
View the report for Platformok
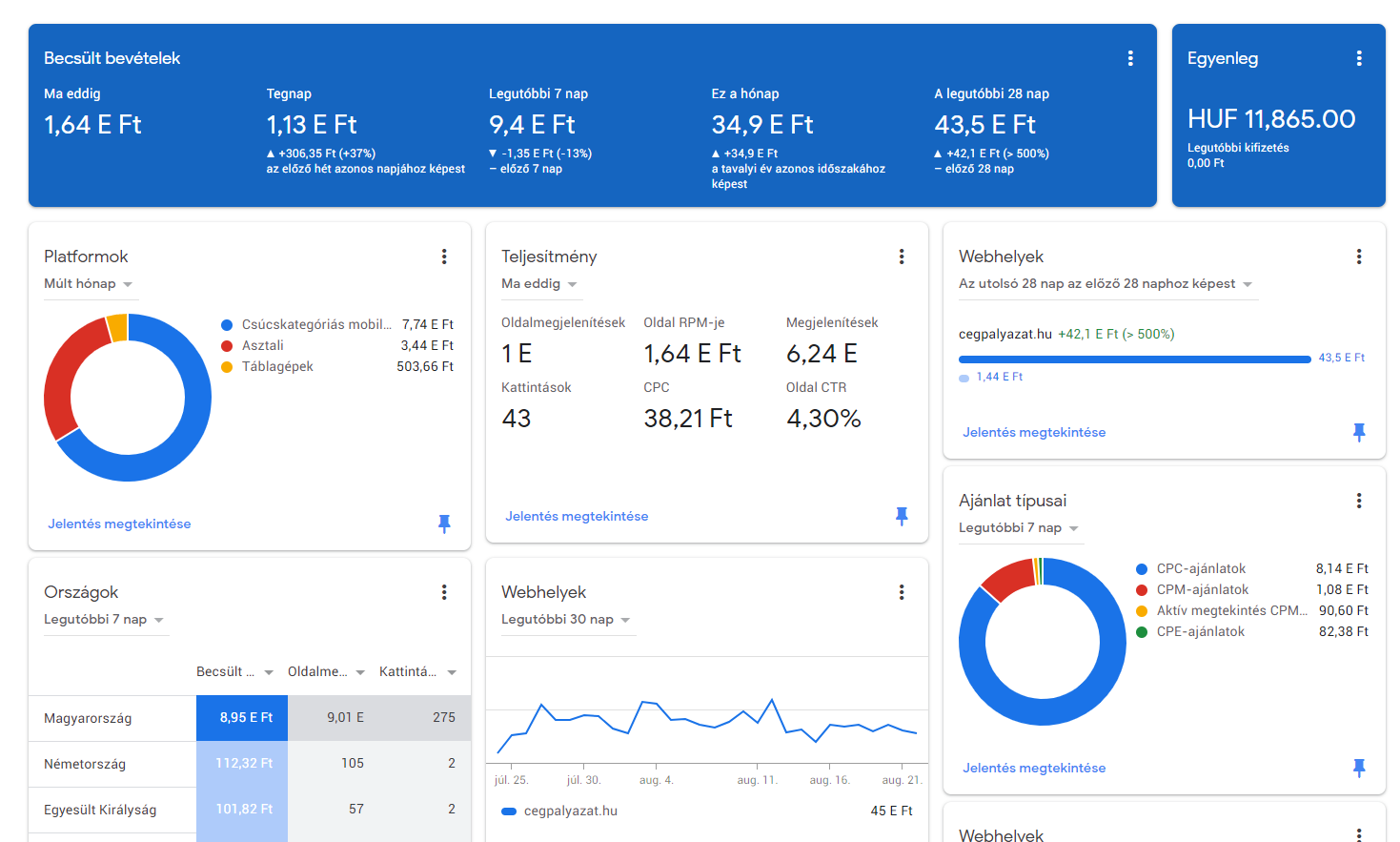tap(119, 524)
